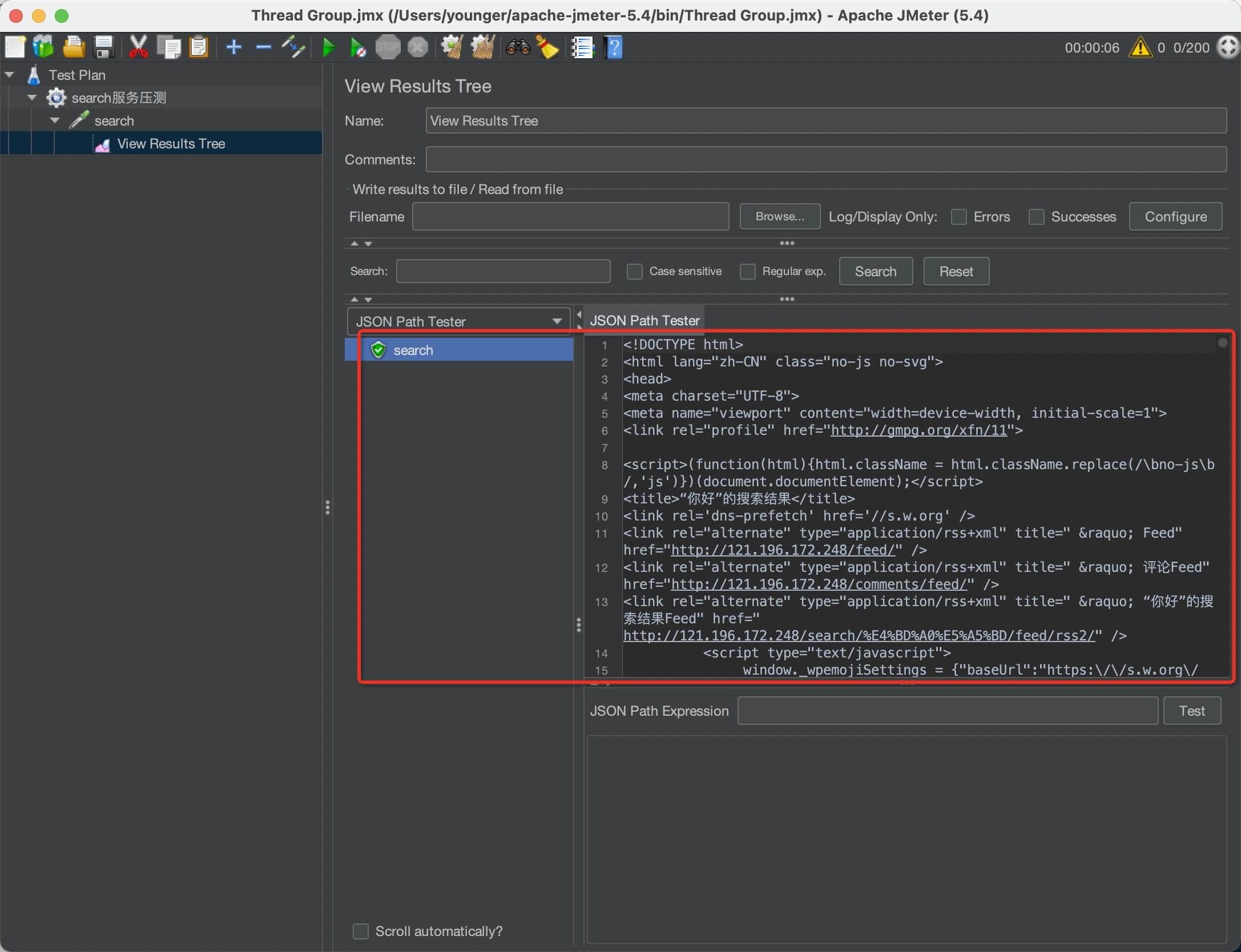
Task: Tick the Case sensitive checkbox
Action: 635,271
